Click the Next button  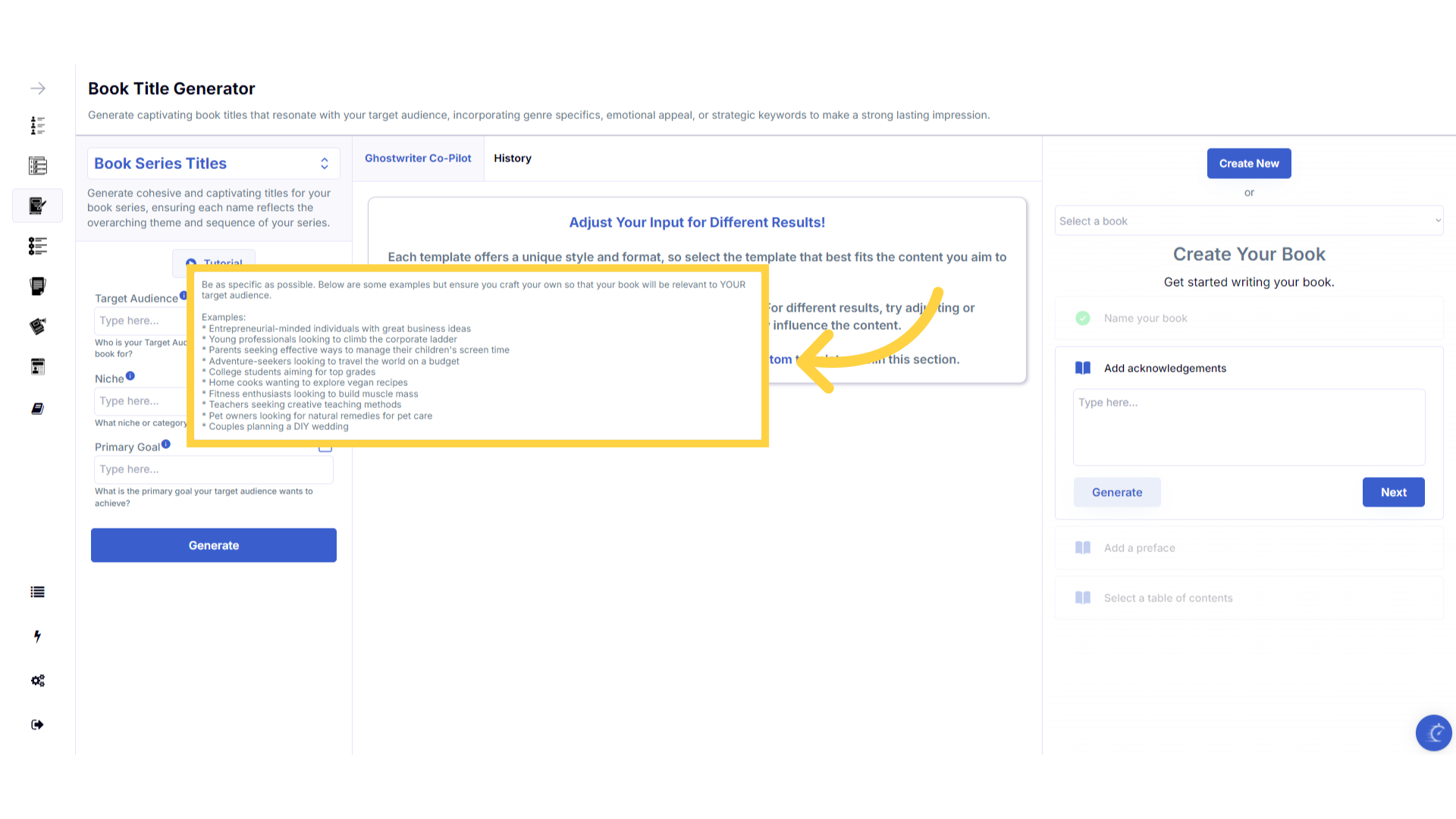coord(1393,492)
